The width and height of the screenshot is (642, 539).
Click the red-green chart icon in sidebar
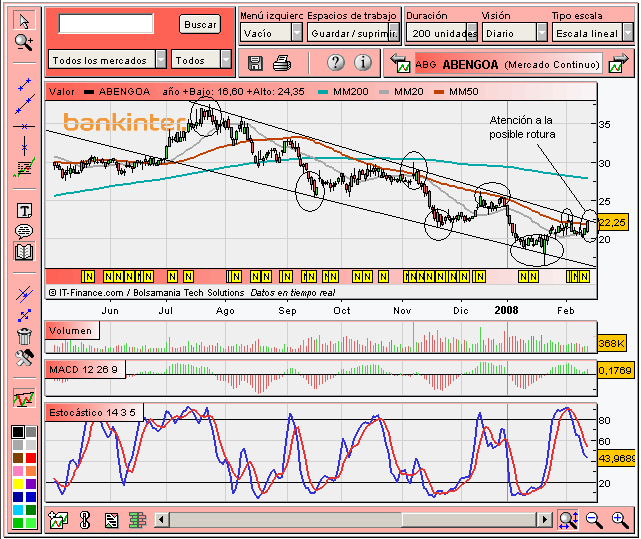pos(24,398)
